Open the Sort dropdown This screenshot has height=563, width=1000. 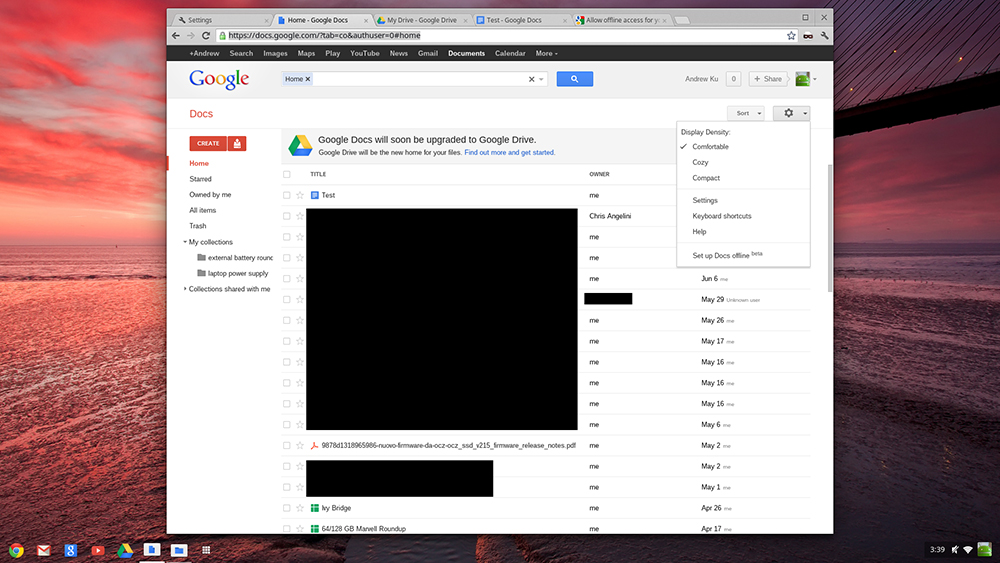(x=746, y=113)
